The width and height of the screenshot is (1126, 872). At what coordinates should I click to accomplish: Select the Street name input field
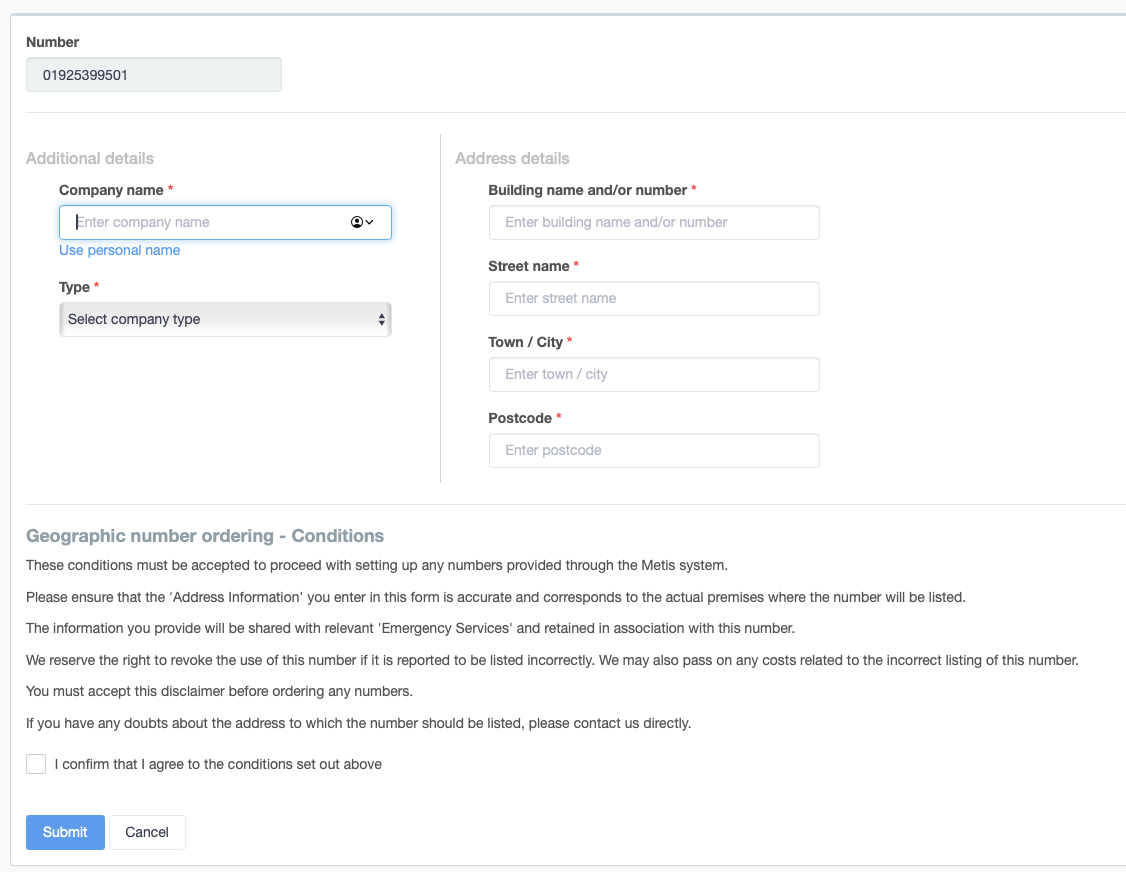coord(654,298)
